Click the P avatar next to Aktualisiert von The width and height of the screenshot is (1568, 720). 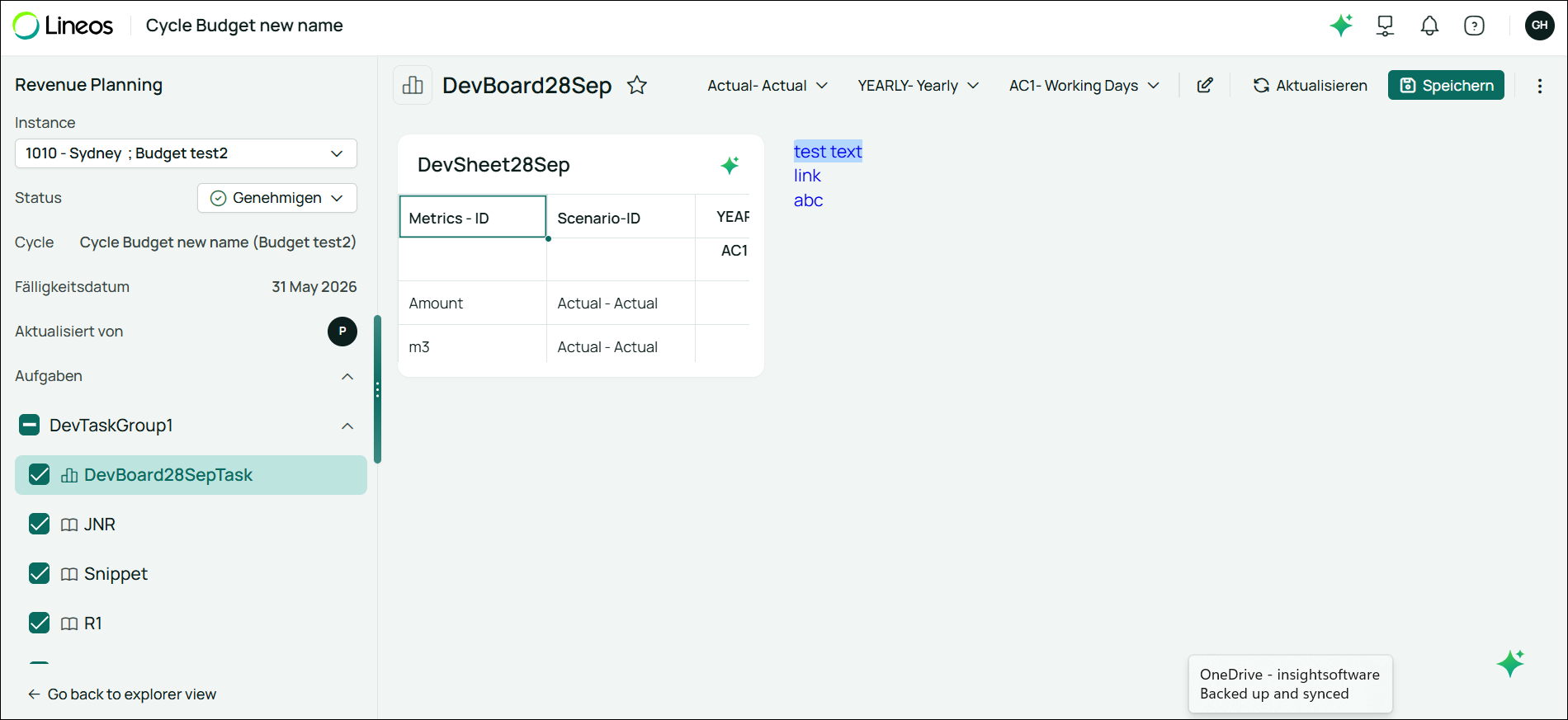click(342, 332)
